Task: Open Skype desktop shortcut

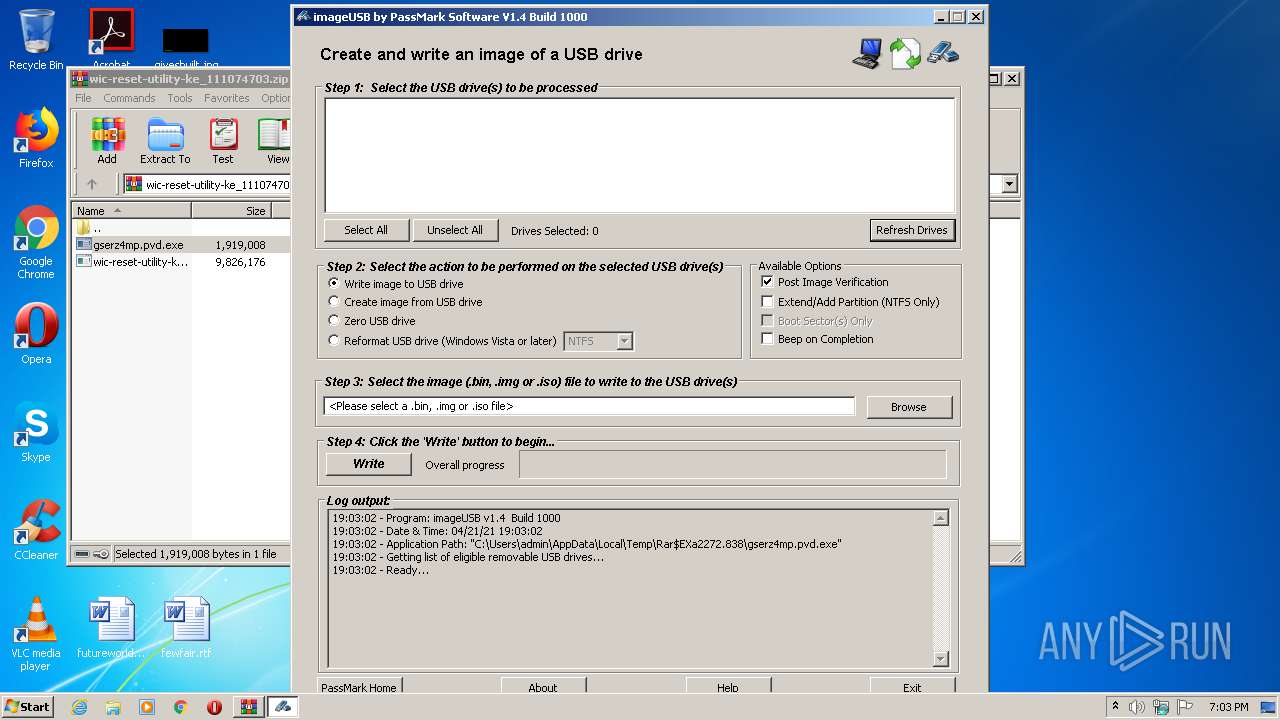Action: tap(36, 432)
